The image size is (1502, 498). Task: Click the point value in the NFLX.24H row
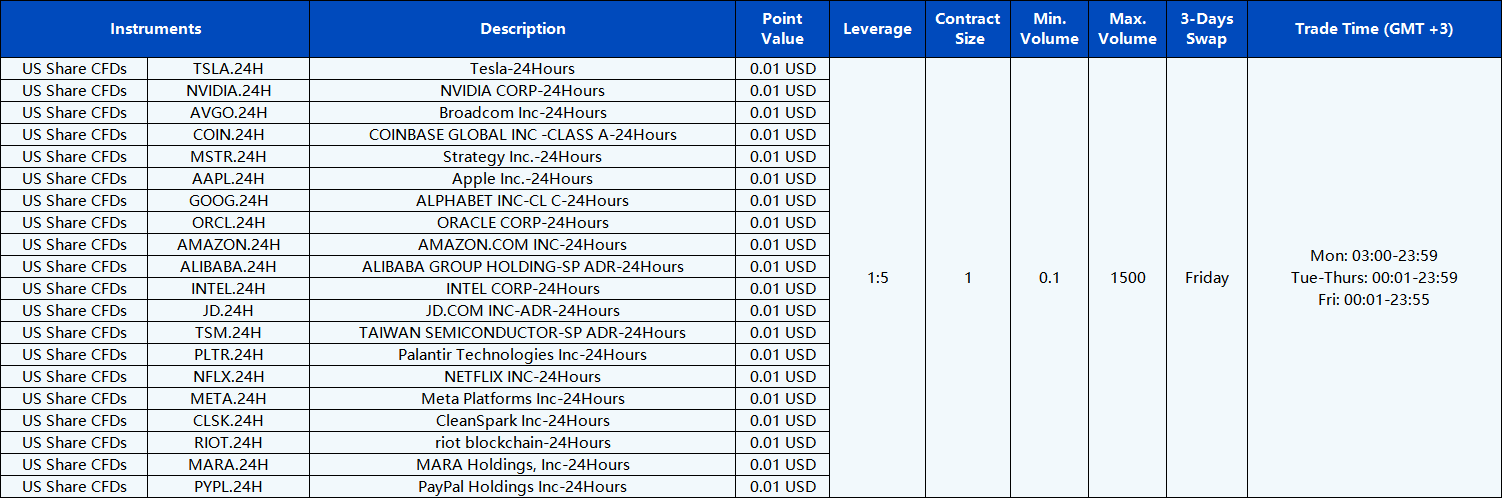pyautogui.click(x=782, y=377)
